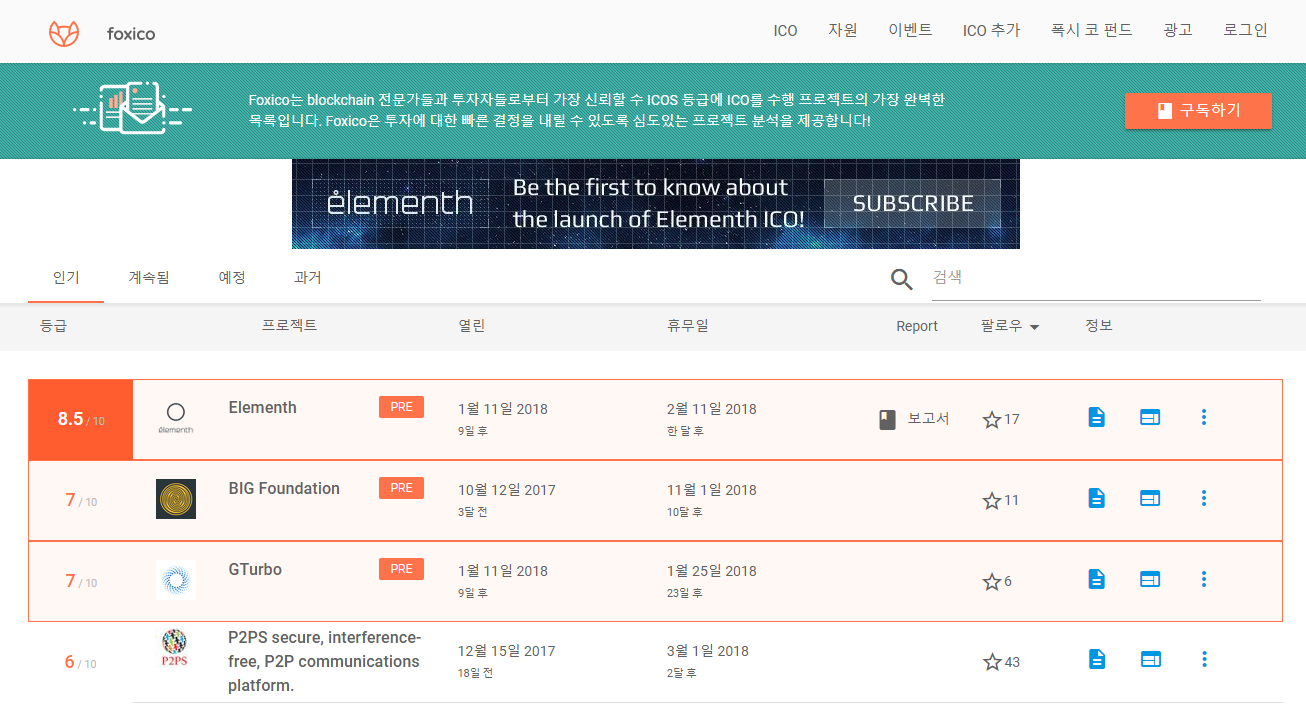Open Elementh three-dot more menu
The height and width of the screenshot is (716, 1306).
coord(1204,418)
